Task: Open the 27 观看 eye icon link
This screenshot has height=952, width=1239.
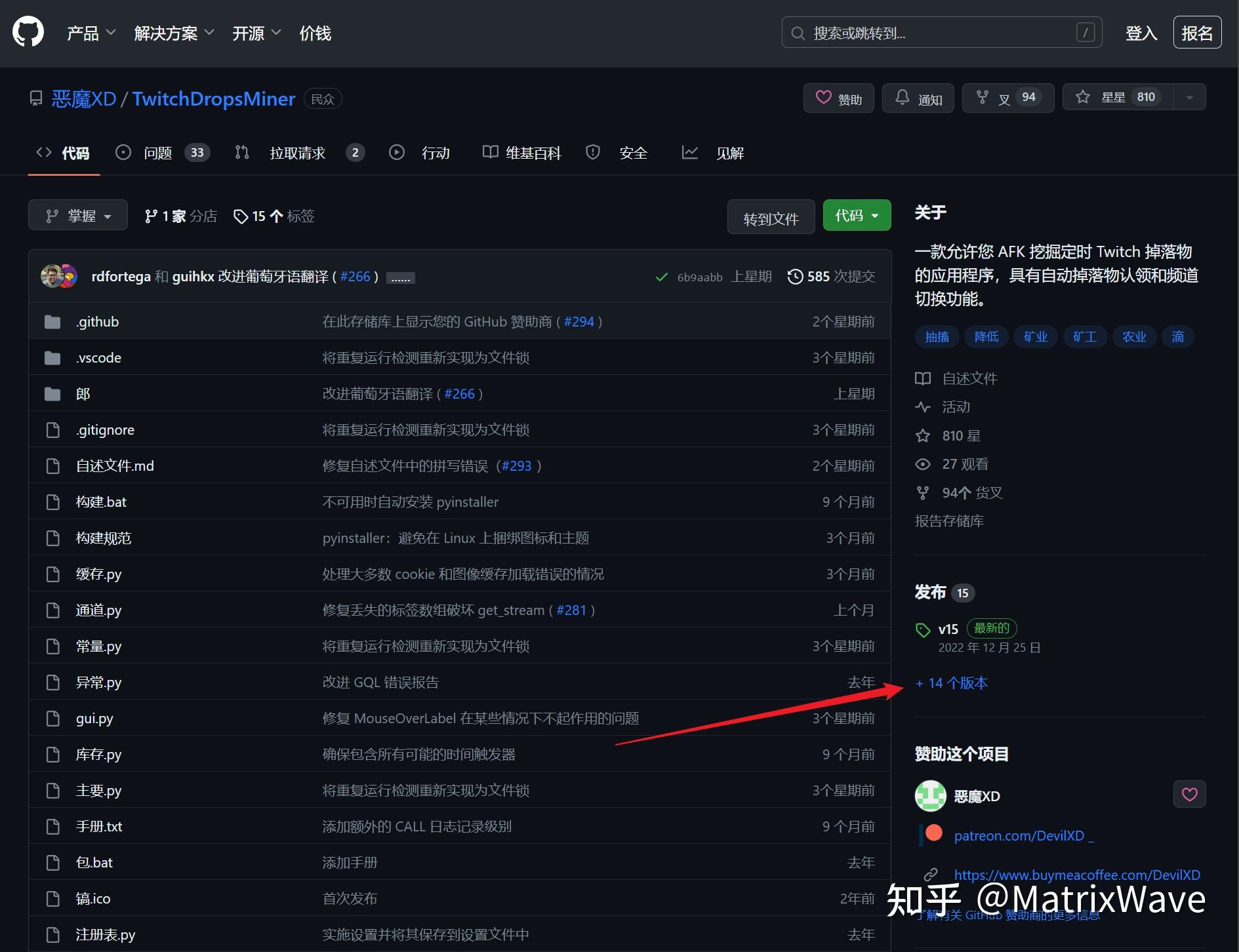Action: click(952, 464)
